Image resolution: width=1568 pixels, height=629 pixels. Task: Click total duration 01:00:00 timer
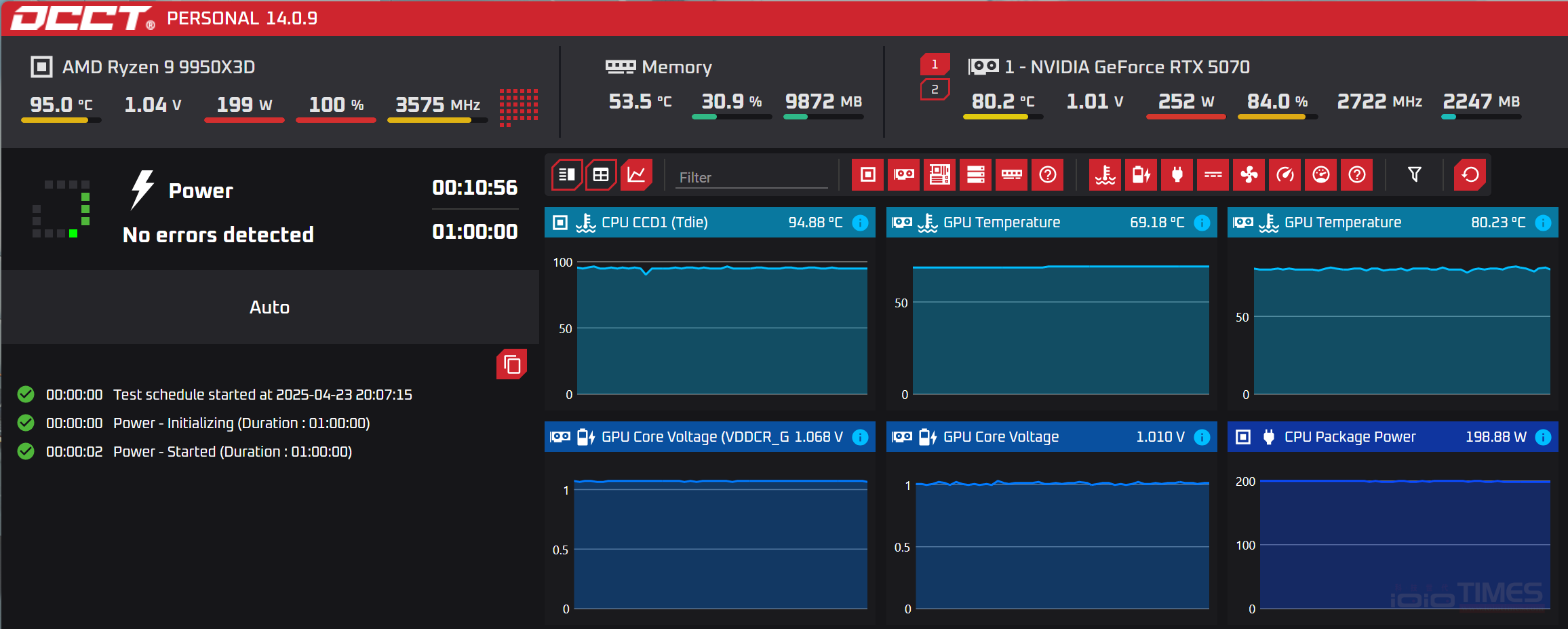475,231
